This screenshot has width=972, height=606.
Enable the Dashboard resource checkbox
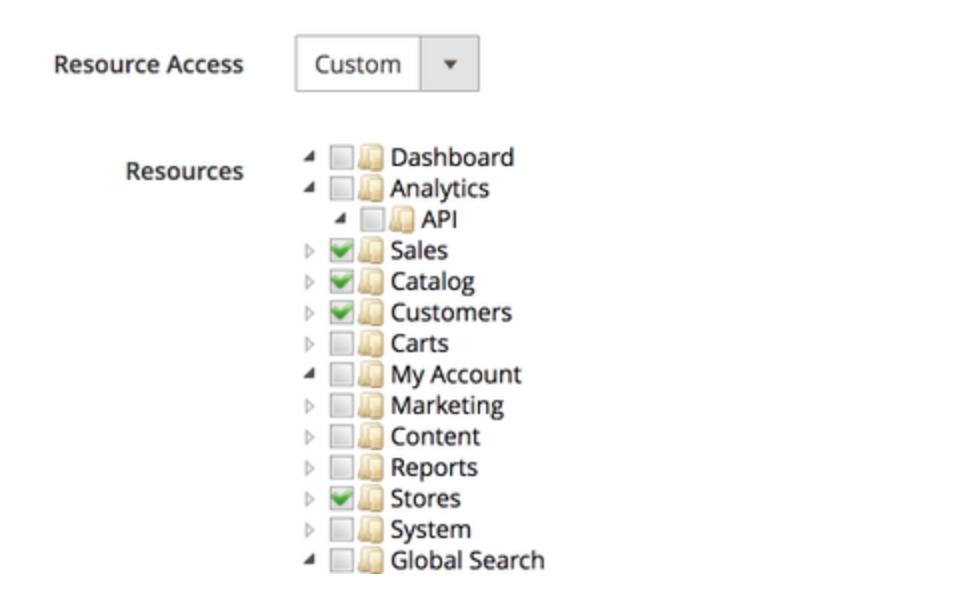tap(342, 154)
